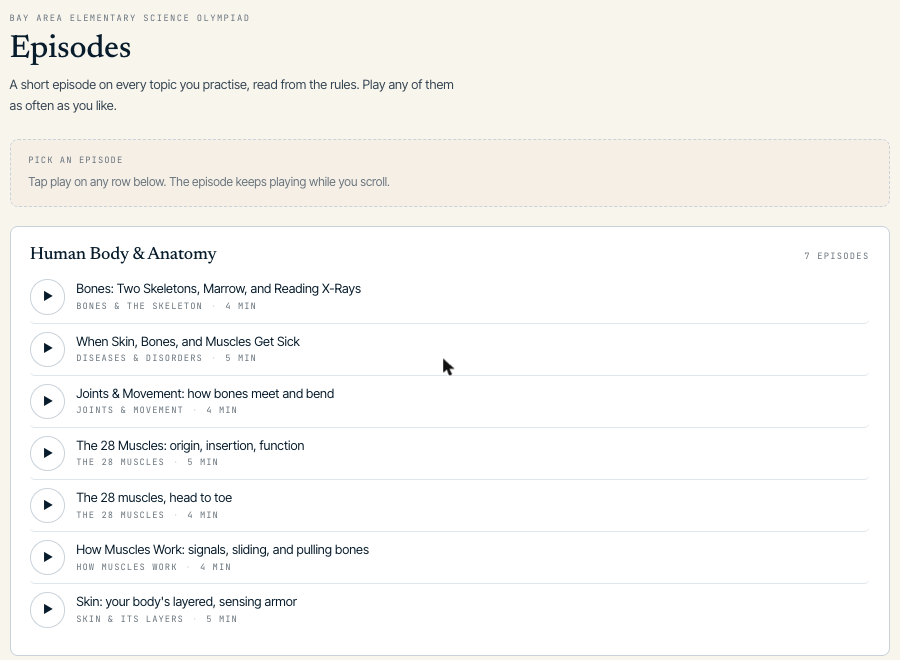Play the Skin: your body's layered armor episode

[x=47, y=609]
